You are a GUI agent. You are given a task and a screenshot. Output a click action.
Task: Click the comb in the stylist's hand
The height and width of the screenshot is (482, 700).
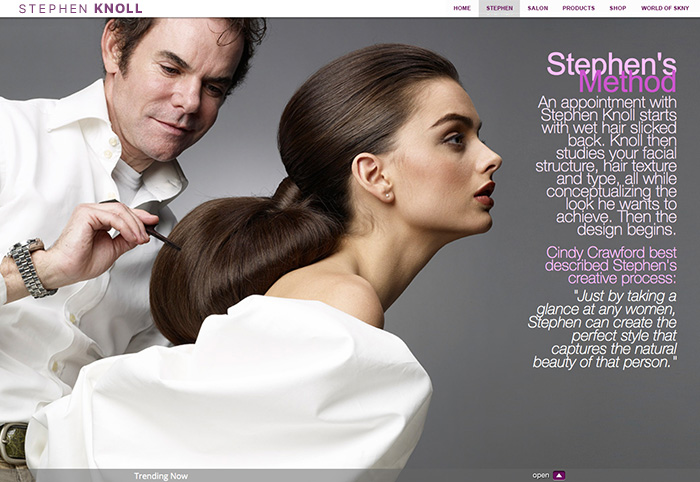(158, 233)
